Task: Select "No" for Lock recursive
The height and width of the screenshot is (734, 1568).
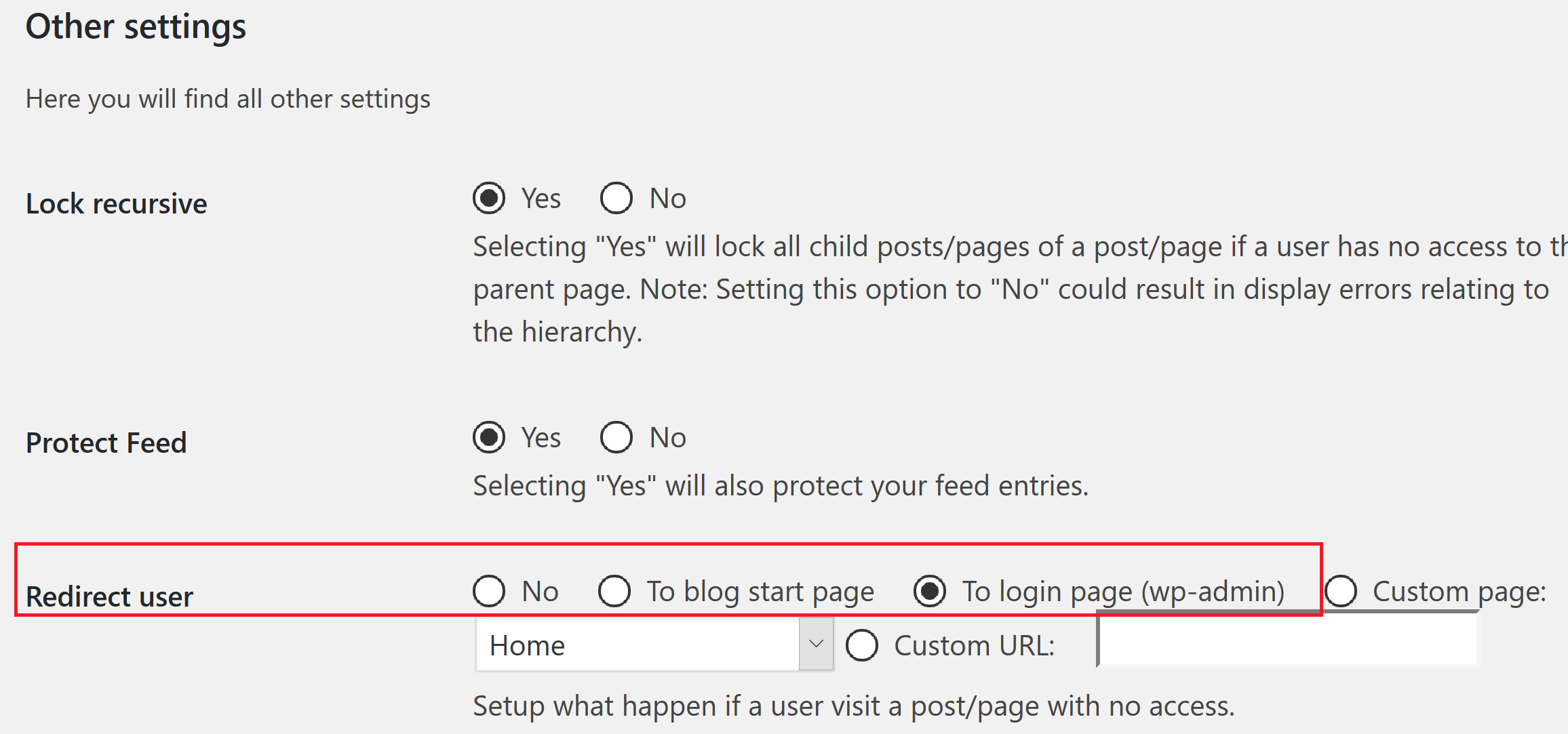Action: pyautogui.click(x=615, y=198)
